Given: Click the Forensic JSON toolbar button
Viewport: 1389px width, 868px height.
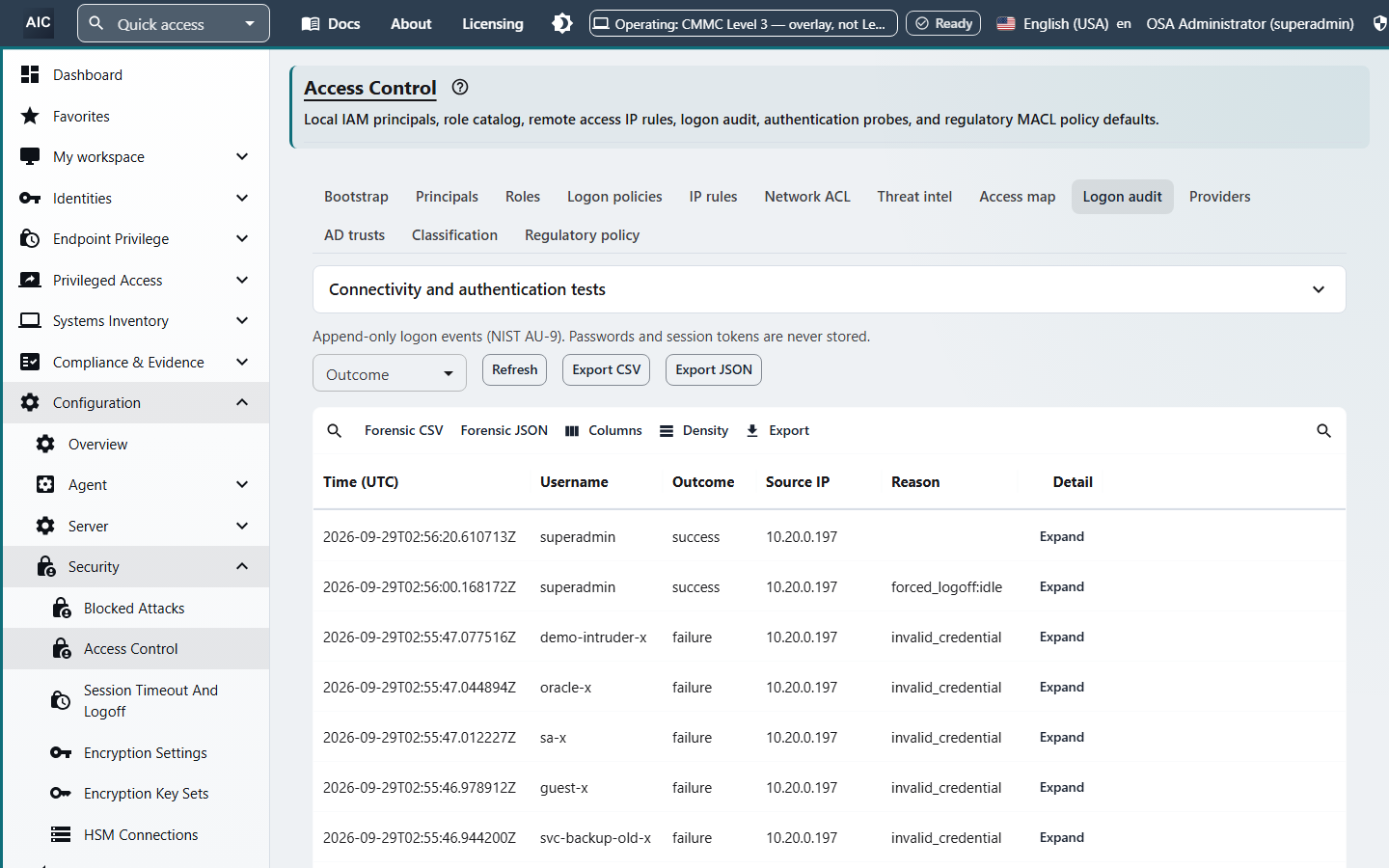Looking at the screenshot, I should point(504,431).
